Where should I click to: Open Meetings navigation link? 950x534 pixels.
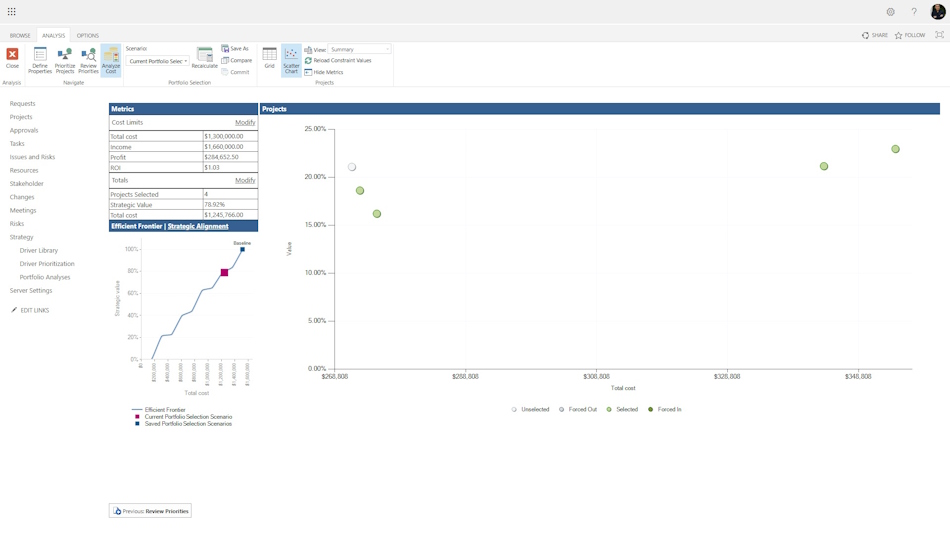pos(23,210)
